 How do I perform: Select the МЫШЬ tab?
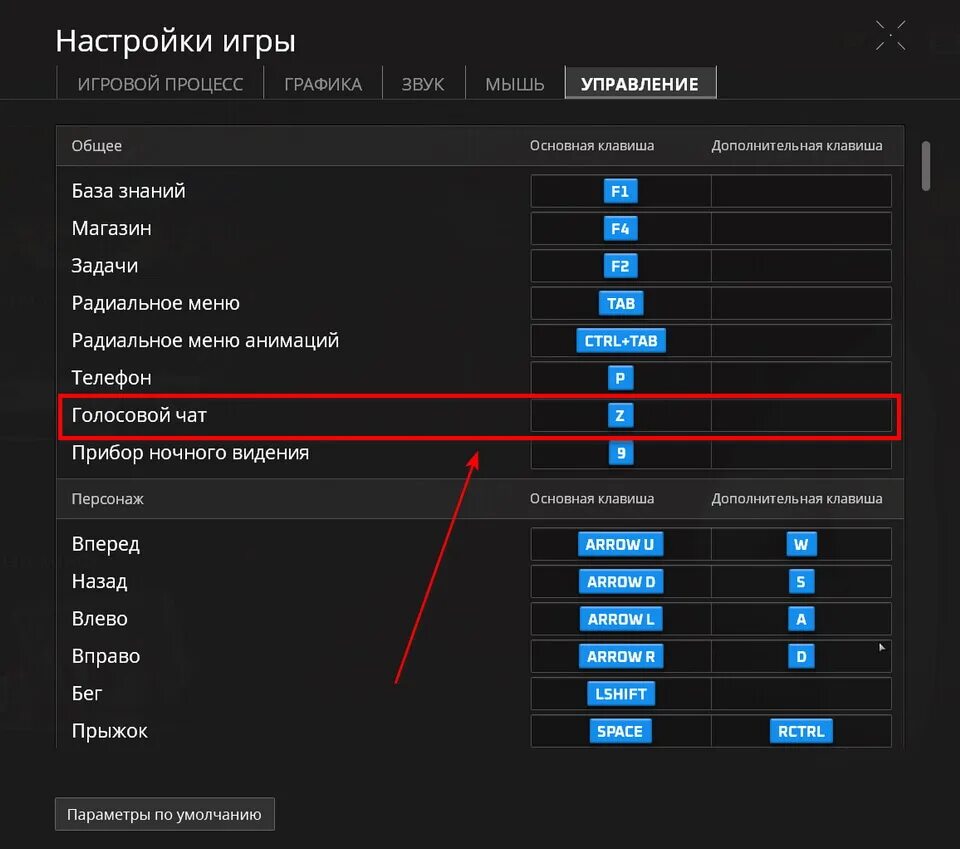click(513, 84)
